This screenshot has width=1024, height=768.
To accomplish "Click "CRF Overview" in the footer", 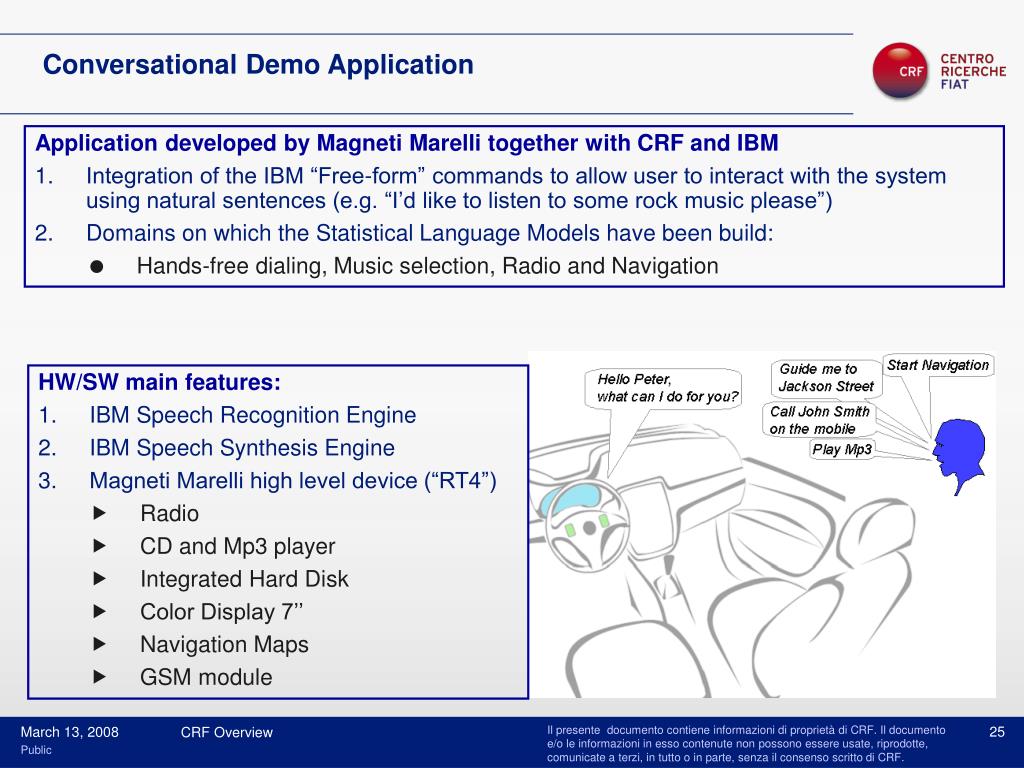I will point(227,733).
